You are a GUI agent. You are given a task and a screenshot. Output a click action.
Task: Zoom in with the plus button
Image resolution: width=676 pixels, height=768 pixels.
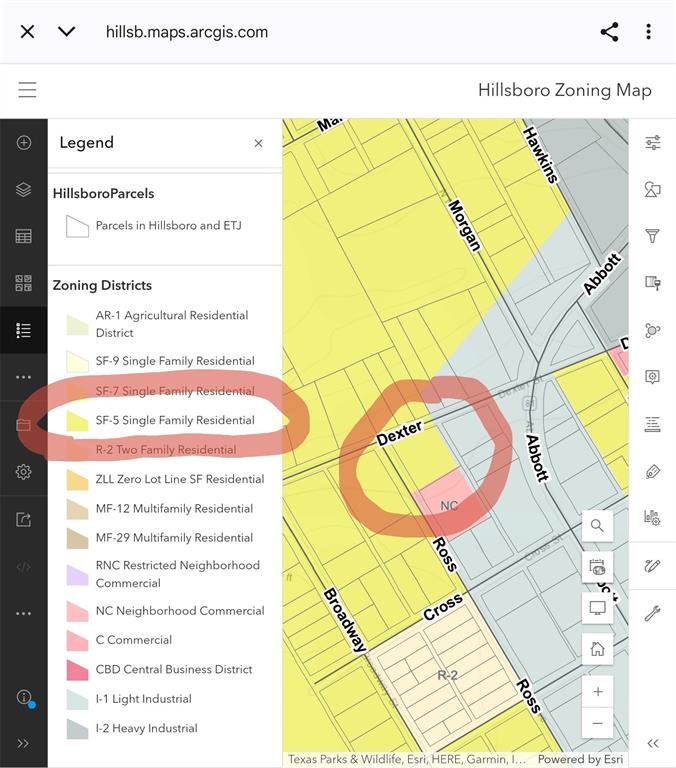point(597,692)
